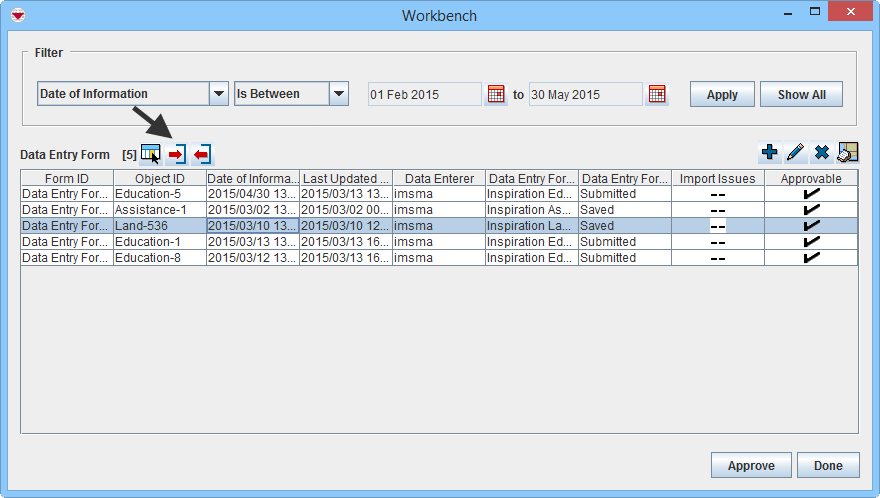880x498 pixels.
Task: Click the blue plus add form icon
Action: [x=769, y=152]
